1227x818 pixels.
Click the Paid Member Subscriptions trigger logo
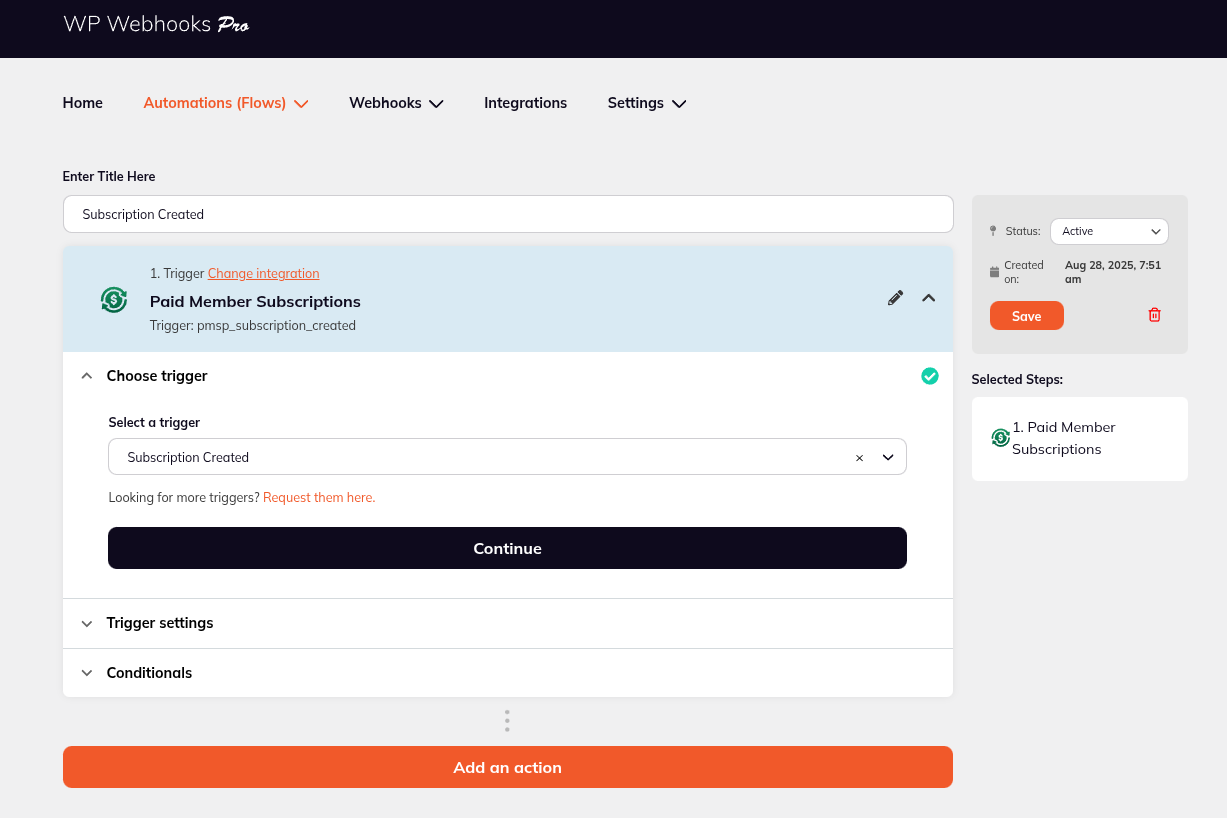pos(114,299)
